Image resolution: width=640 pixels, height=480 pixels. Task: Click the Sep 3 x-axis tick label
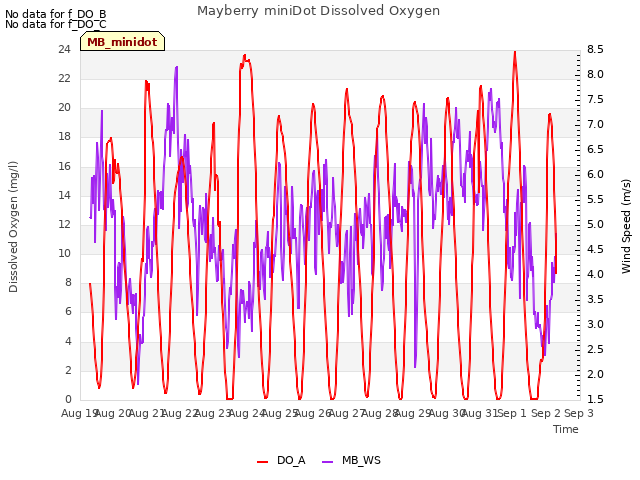pos(579,413)
